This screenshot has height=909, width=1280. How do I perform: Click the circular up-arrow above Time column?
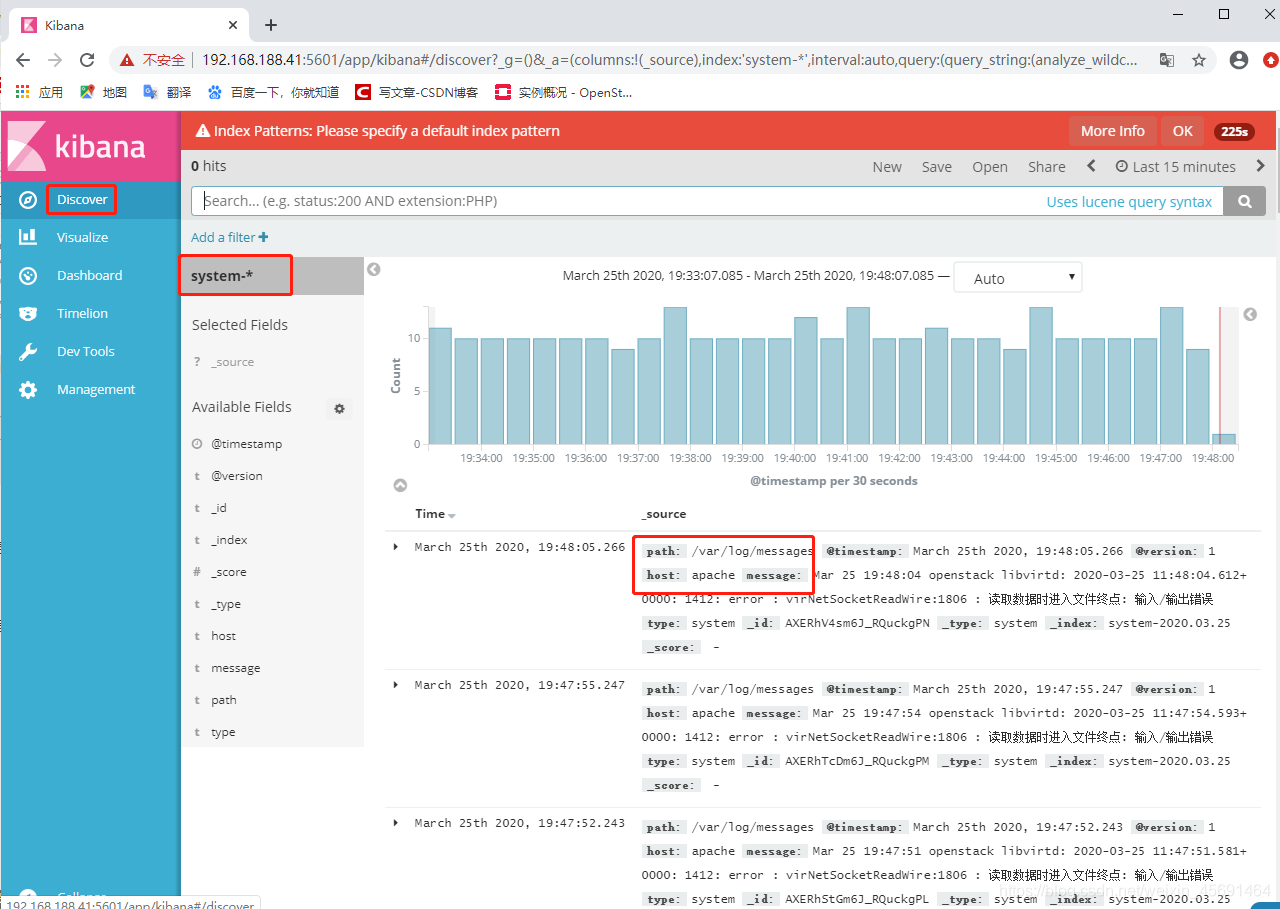click(x=400, y=485)
